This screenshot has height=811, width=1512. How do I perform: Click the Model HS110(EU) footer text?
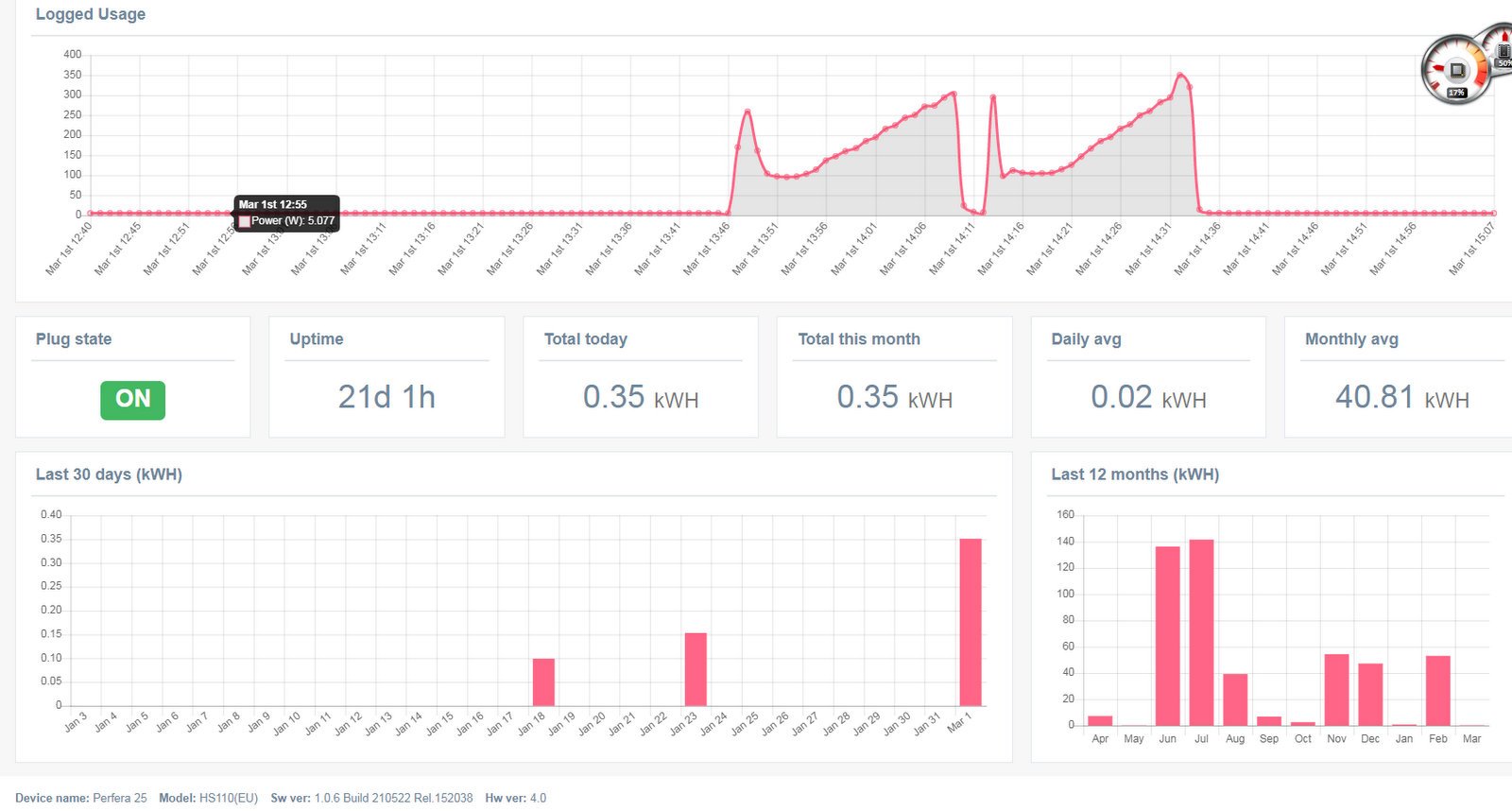click(x=208, y=798)
